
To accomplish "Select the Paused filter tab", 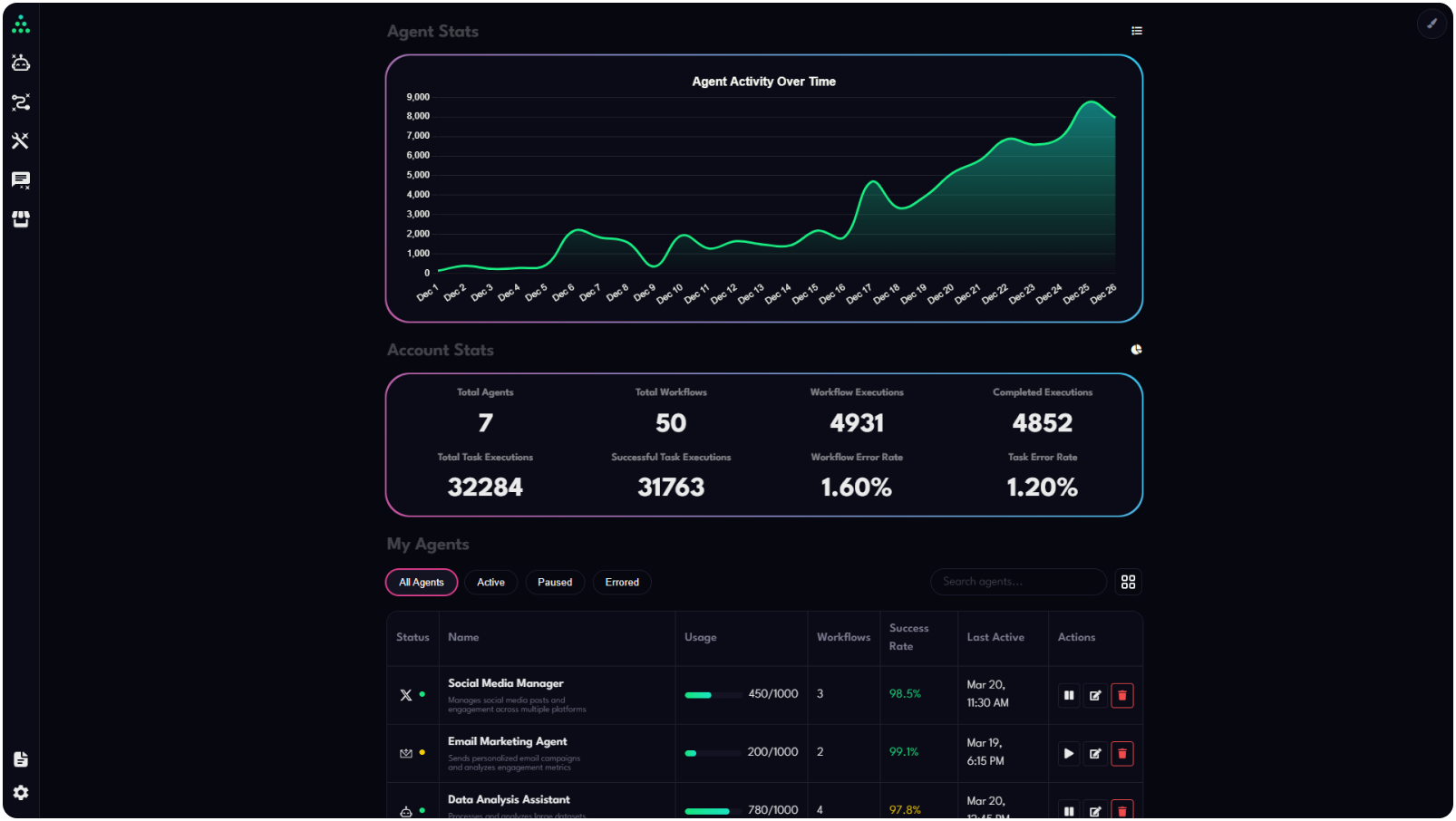I will pos(555,583).
